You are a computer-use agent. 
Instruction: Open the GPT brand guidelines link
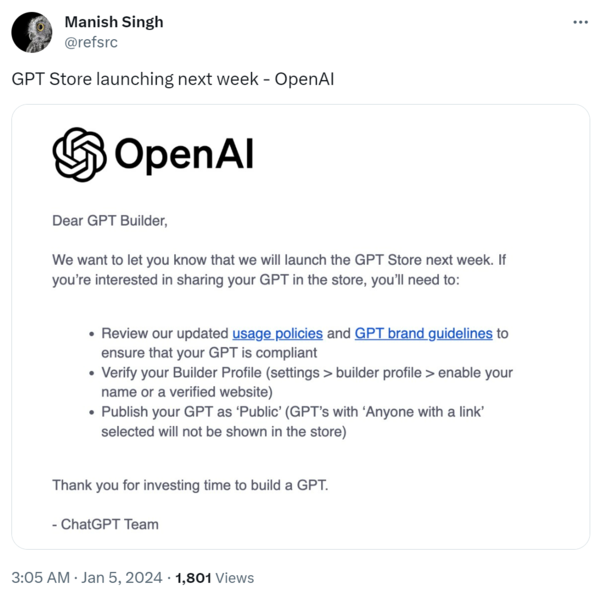423,334
